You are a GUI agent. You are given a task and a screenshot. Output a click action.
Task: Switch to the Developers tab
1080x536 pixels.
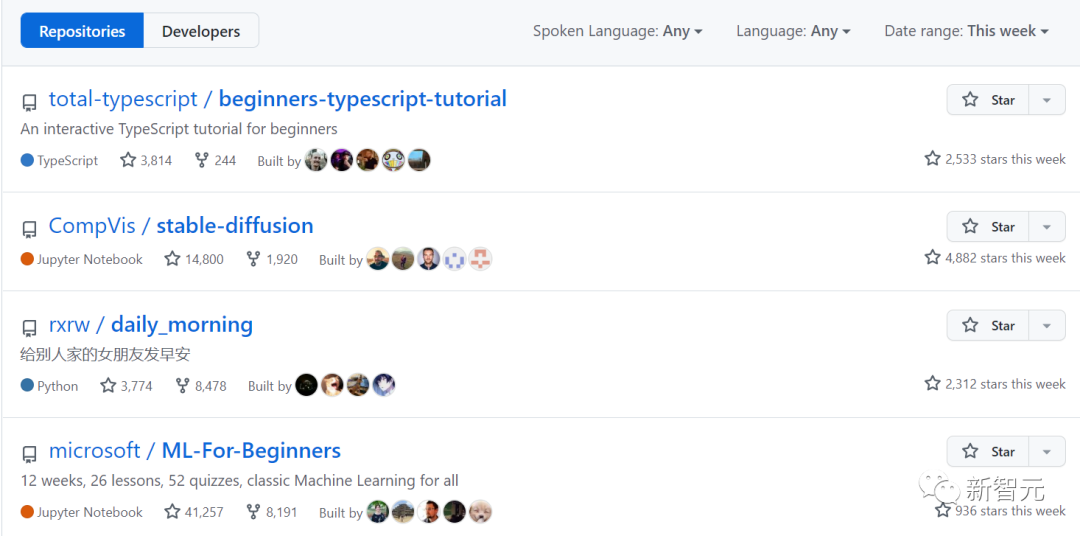(x=201, y=31)
